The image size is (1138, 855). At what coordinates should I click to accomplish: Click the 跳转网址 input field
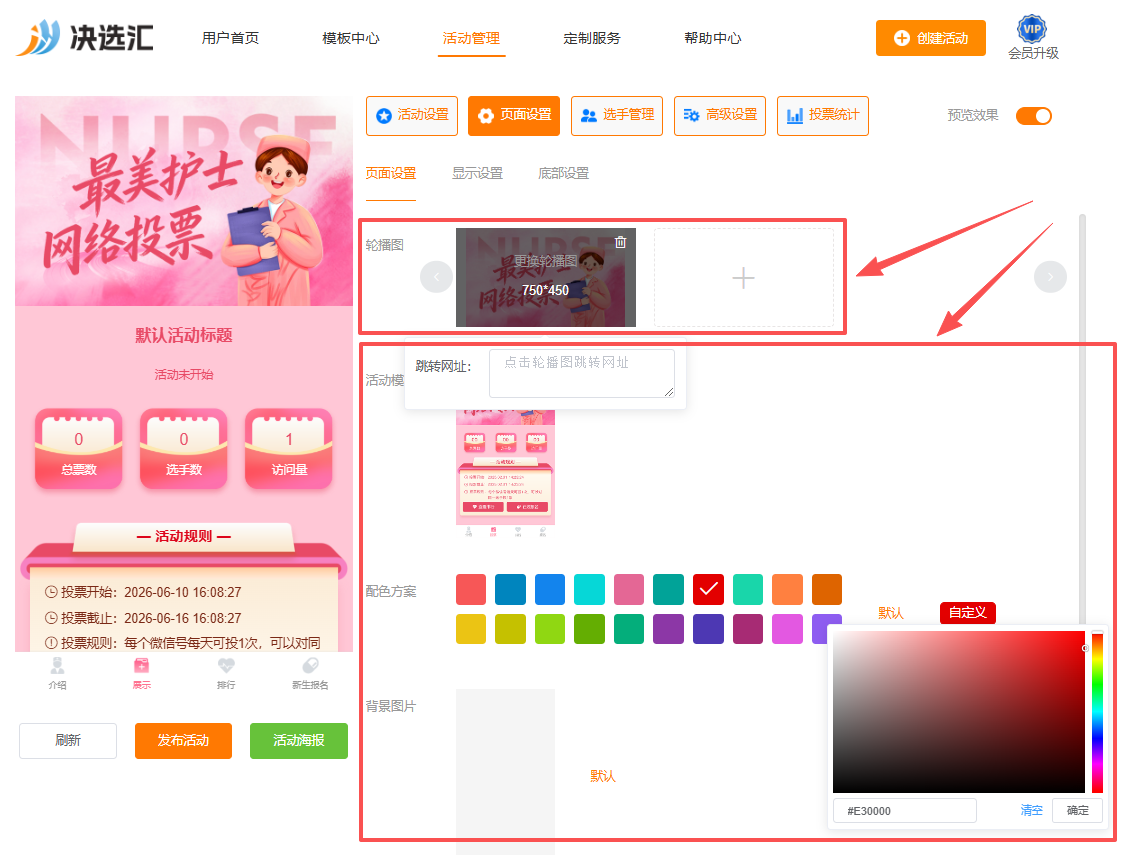582,373
